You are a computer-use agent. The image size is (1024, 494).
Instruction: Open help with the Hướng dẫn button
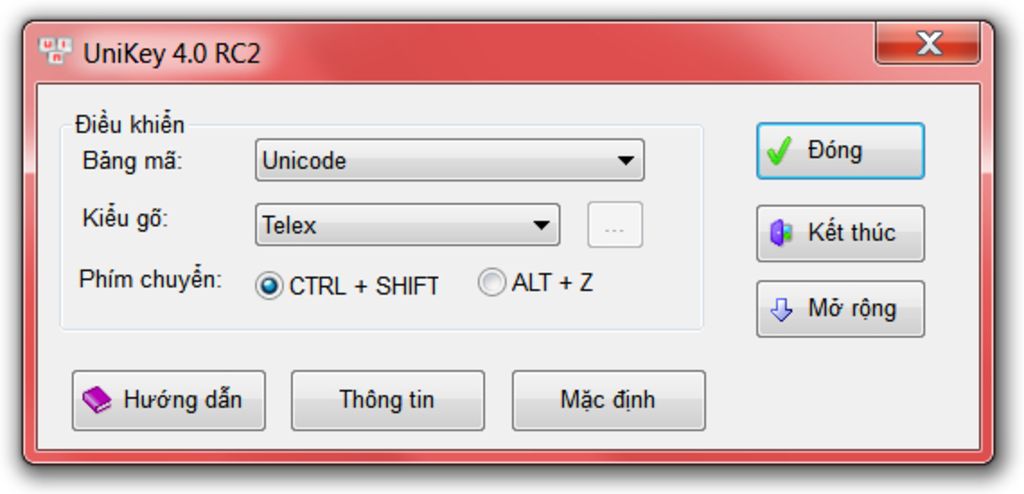click(169, 400)
